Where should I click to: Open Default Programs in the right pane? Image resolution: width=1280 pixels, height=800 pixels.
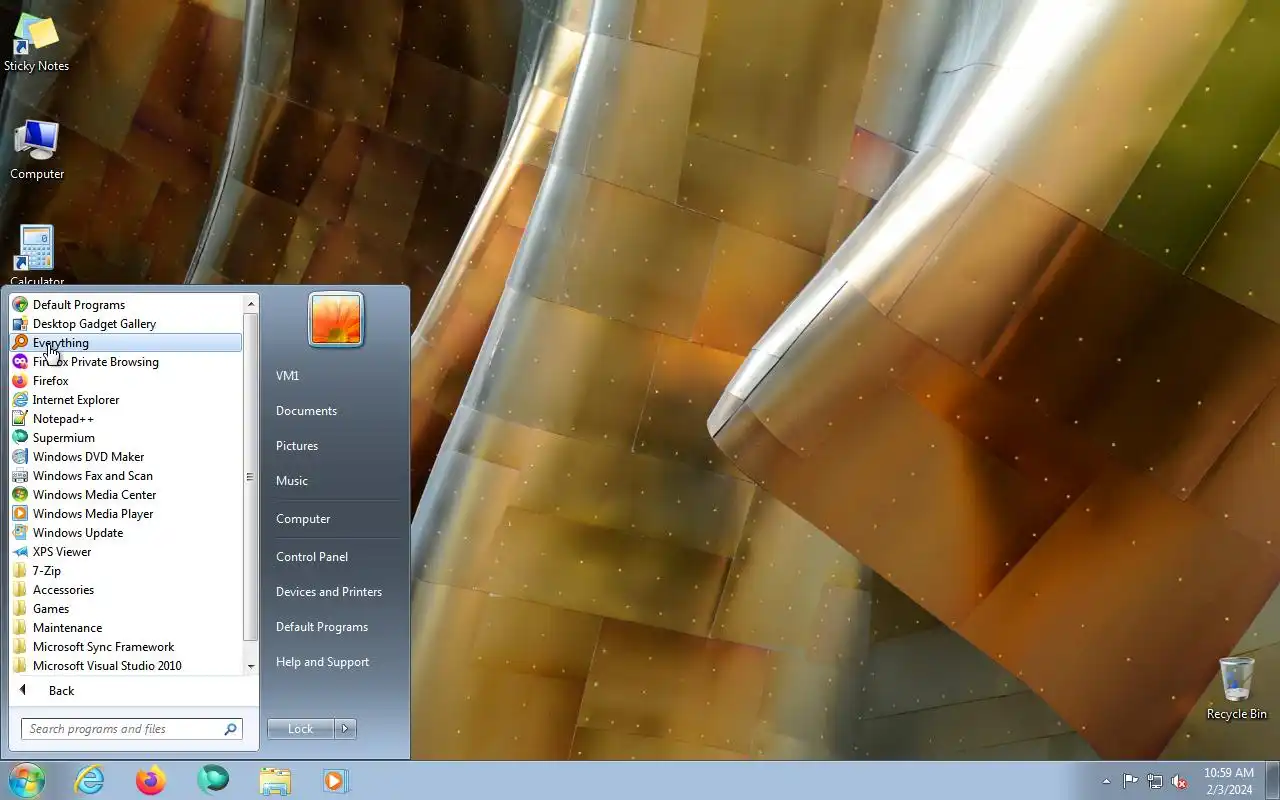click(322, 627)
